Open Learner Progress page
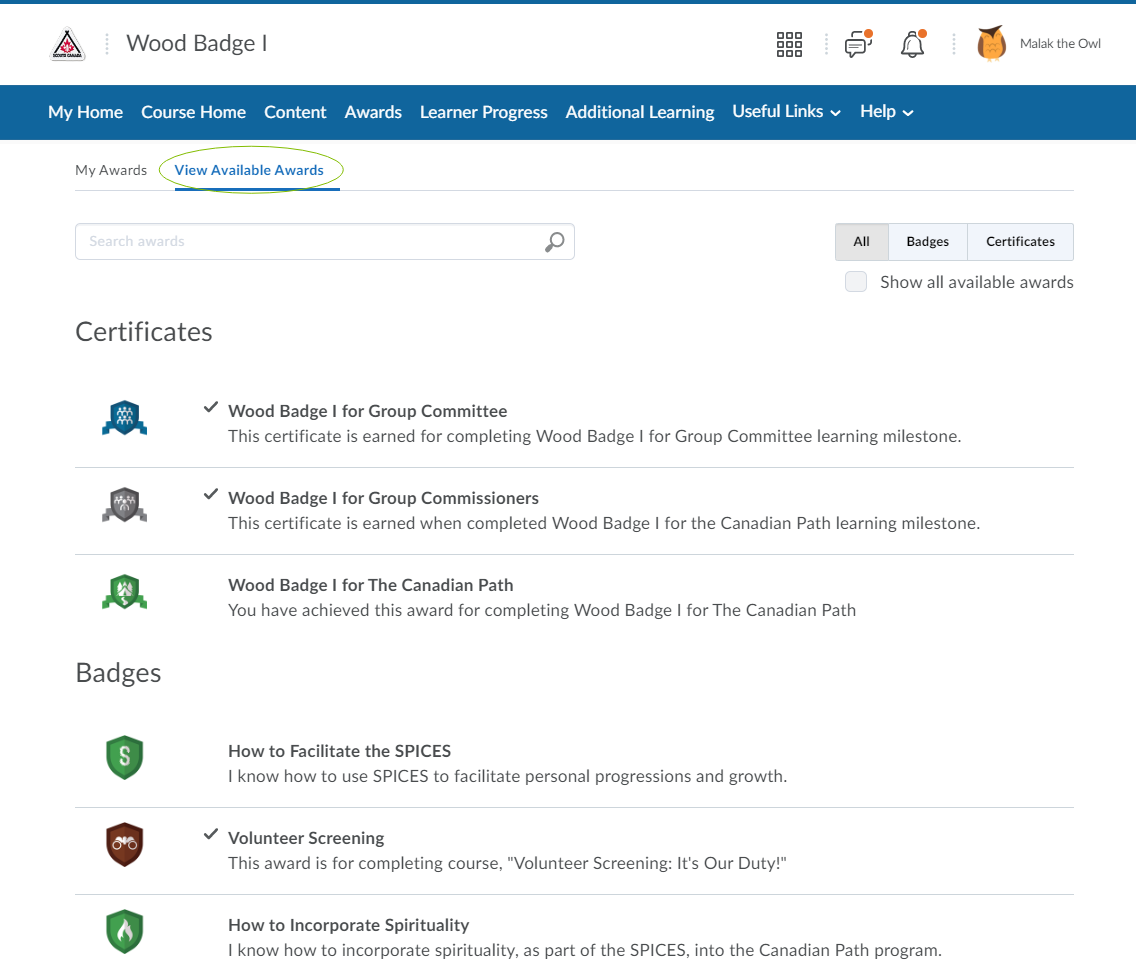1136x967 pixels. point(484,112)
